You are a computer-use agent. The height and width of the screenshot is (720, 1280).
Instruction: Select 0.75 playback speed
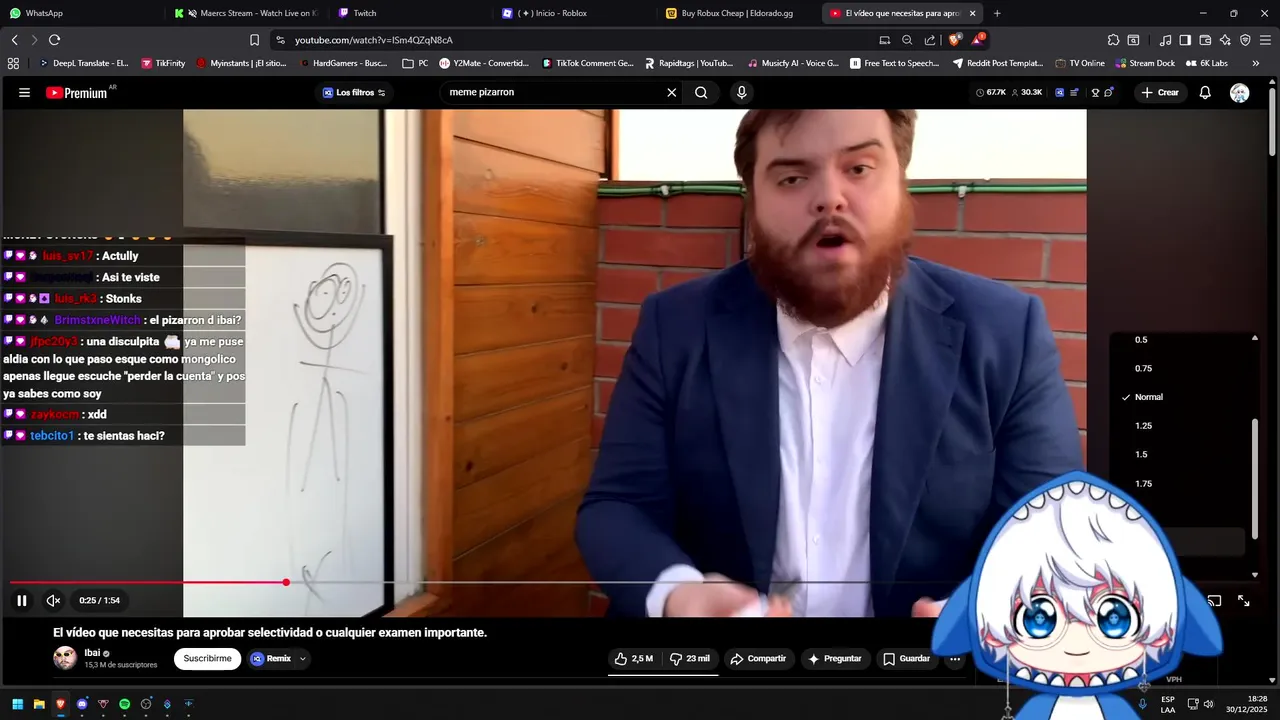(x=1143, y=369)
